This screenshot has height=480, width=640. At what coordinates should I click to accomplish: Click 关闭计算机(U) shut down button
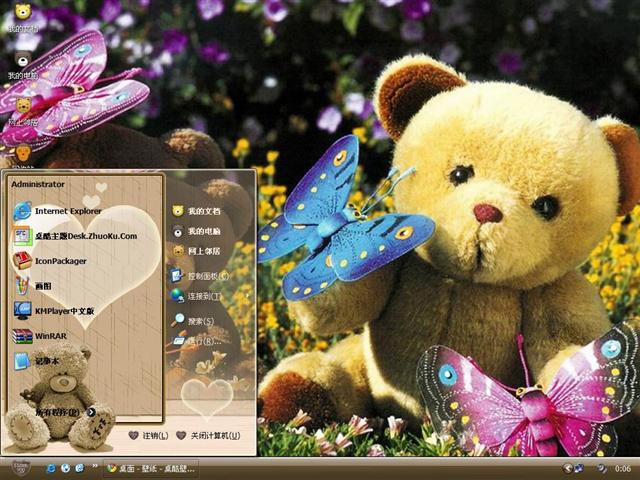[x=208, y=436]
